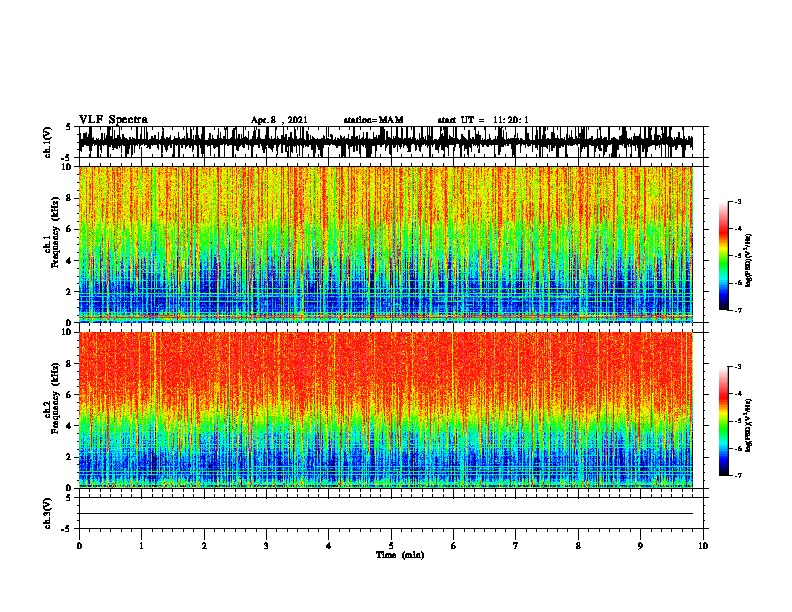Click the upper ch.1 color scale bar
The width and height of the screenshot is (792, 612).
click(724, 256)
